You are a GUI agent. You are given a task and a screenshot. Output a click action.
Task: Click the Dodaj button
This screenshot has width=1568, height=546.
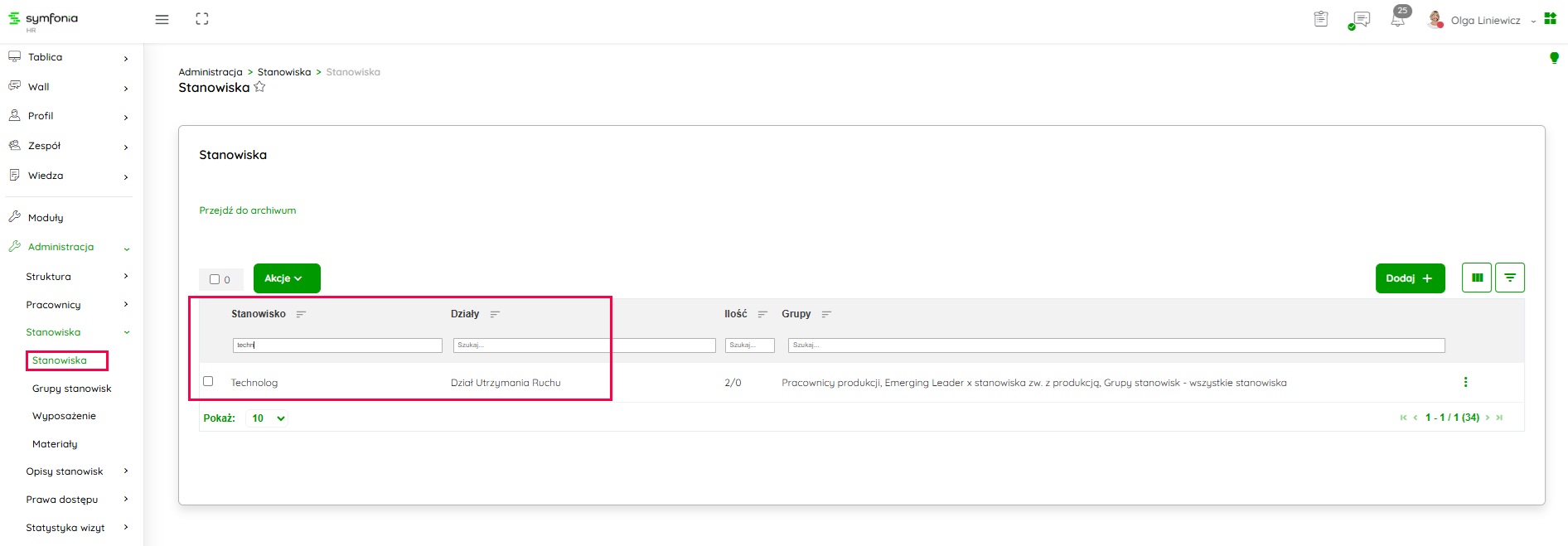point(1409,278)
